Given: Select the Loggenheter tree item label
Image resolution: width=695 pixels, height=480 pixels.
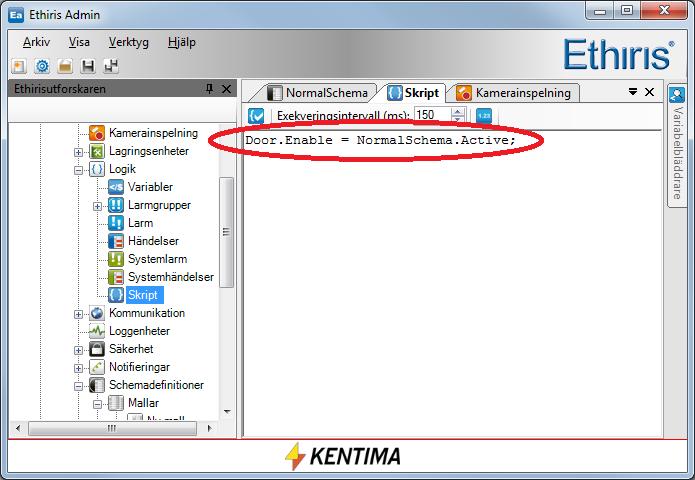Looking at the screenshot, I should click(x=139, y=331).
